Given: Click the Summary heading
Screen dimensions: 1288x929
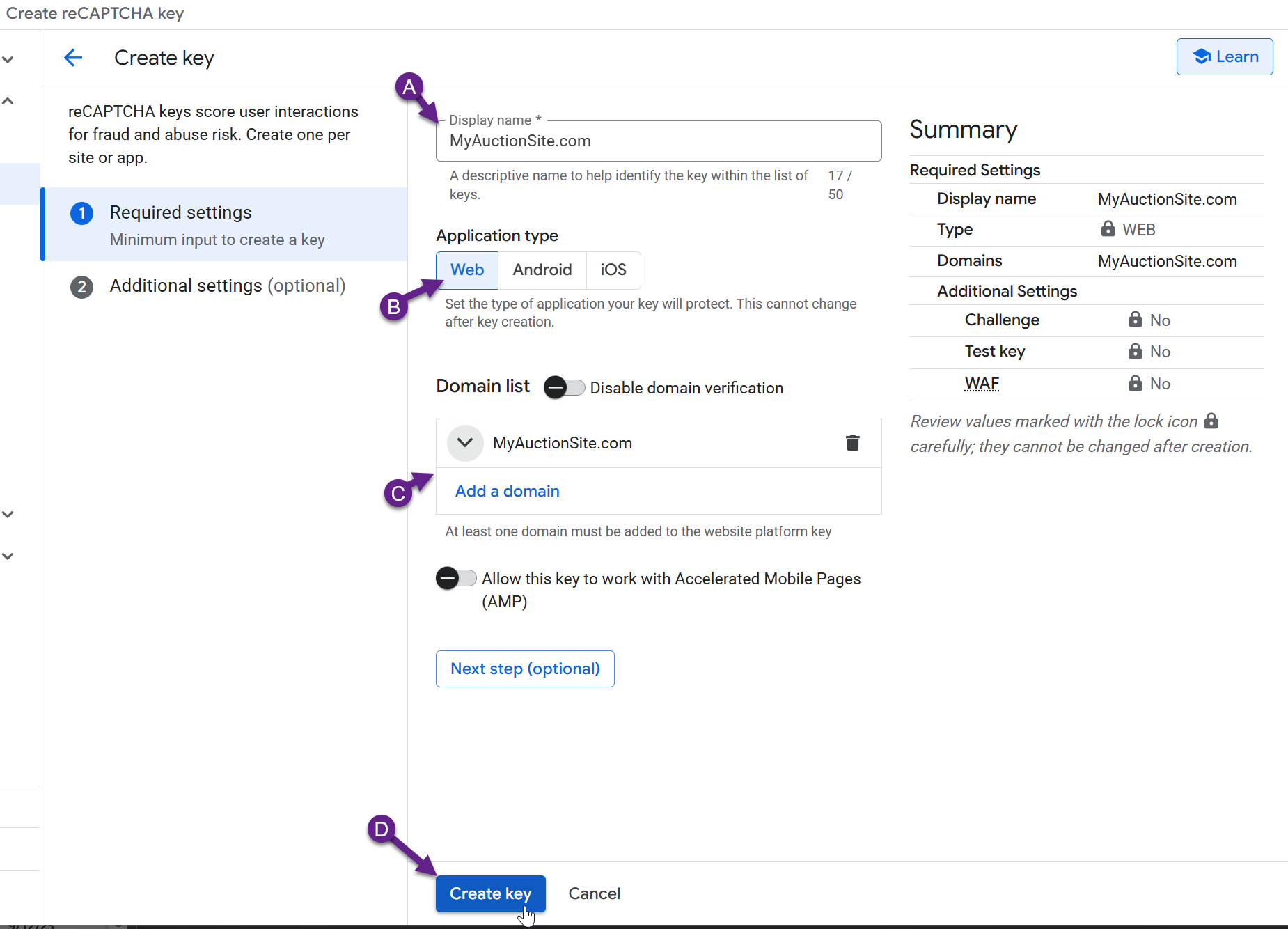Looking at the screenshot, I should (964, 130).
